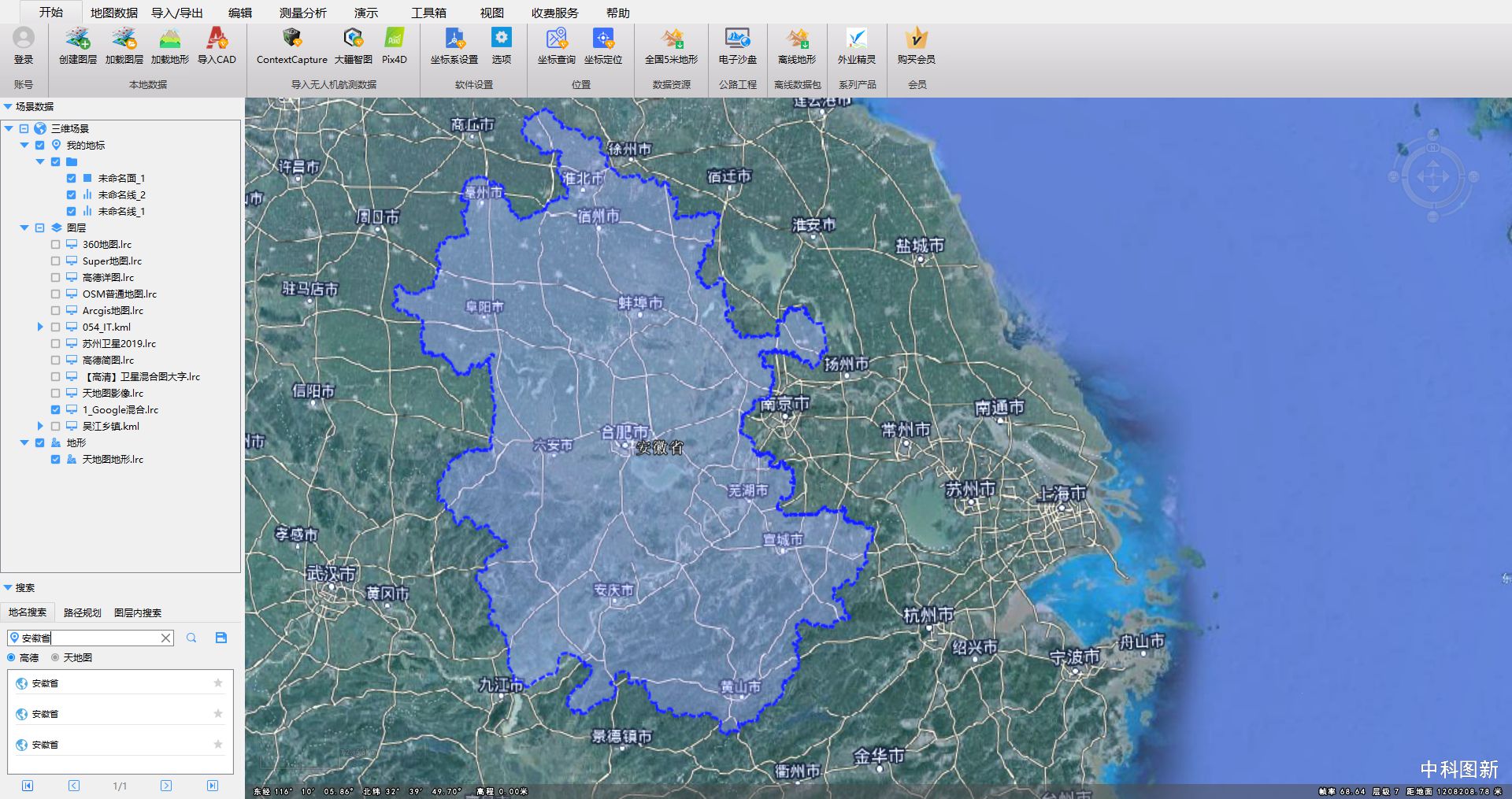Image resolution: width=1512 pixels, height=799 pixels.
Task: Go to last results page
Action: (x=213, y=786)
